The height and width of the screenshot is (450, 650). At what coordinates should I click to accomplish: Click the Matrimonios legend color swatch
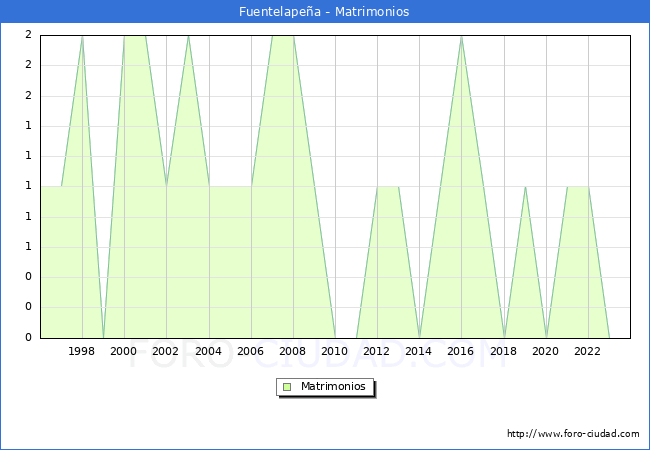pos(287,387)
